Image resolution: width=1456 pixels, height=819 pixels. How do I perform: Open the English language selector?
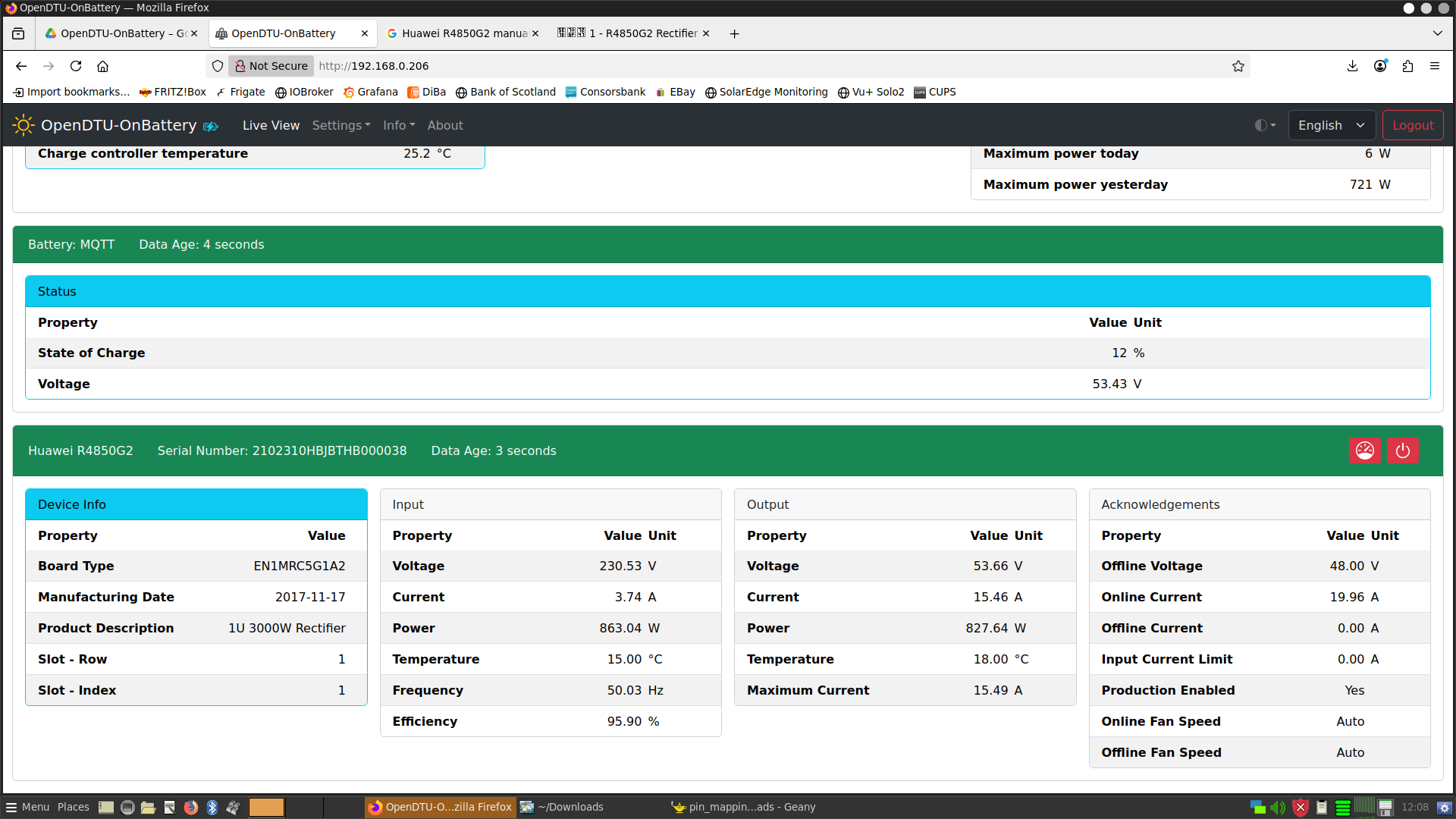(x=1331, y=125)
